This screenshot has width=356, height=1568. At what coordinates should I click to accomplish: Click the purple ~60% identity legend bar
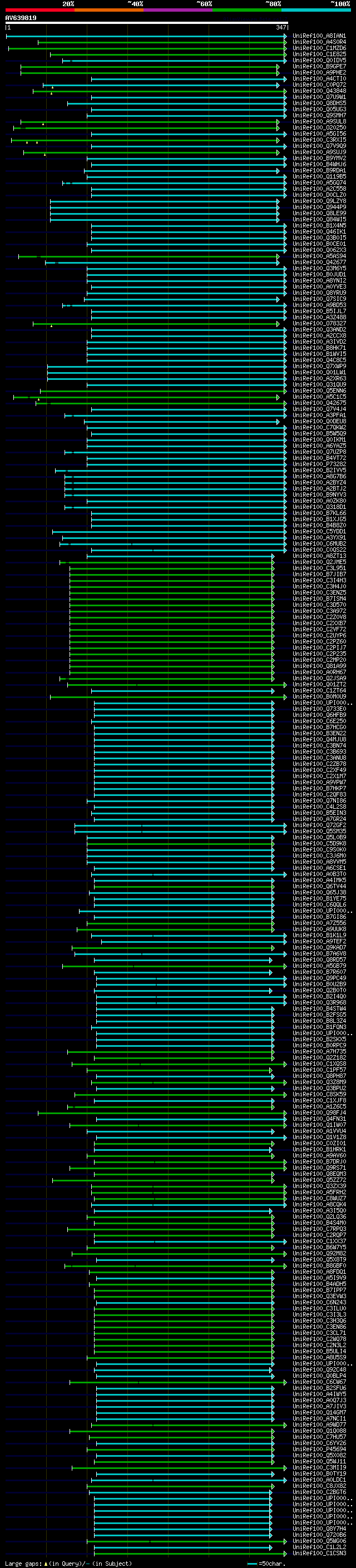tap(179, 10)
